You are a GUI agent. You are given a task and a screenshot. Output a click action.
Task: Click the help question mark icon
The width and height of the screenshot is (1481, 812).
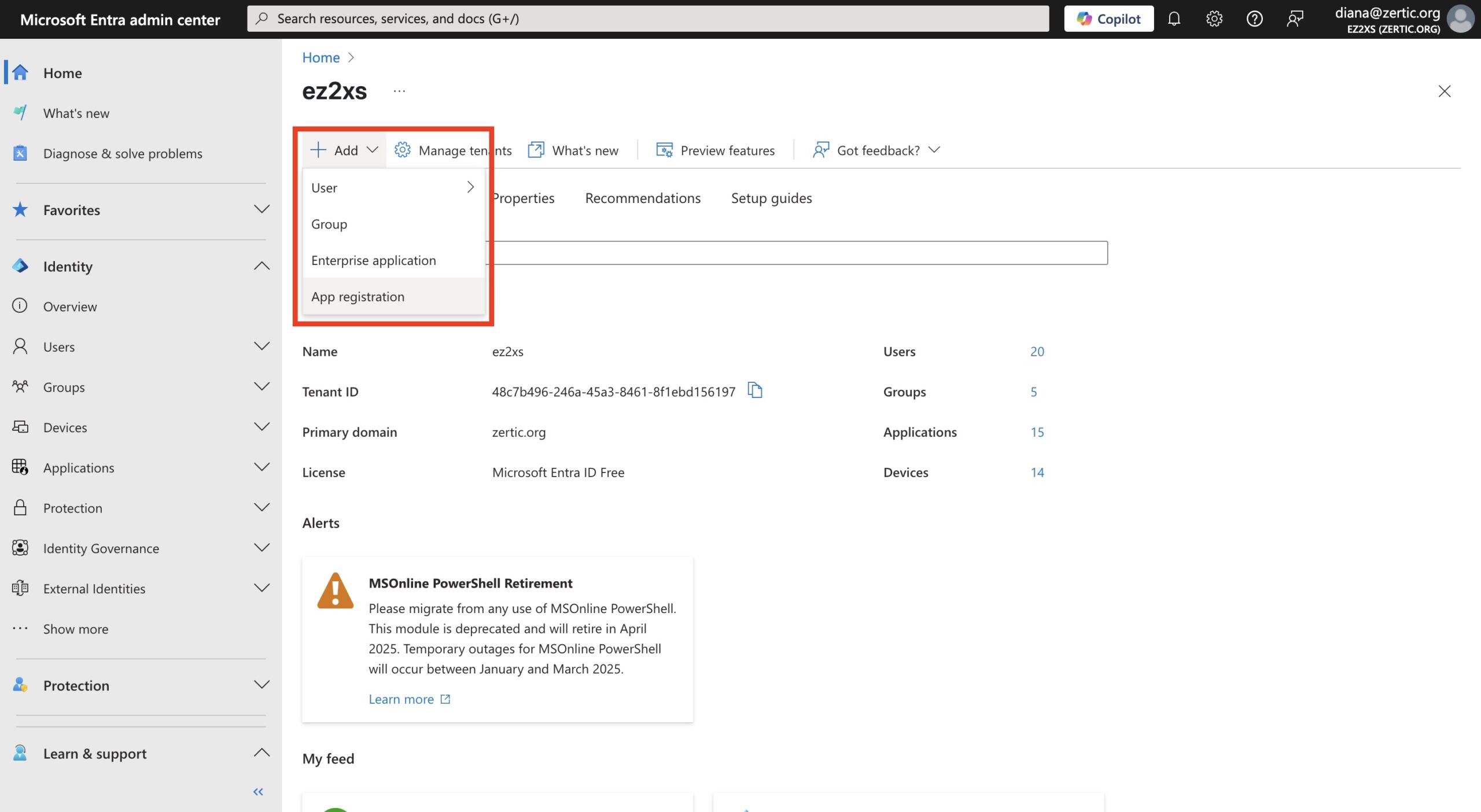(1254, 19)
